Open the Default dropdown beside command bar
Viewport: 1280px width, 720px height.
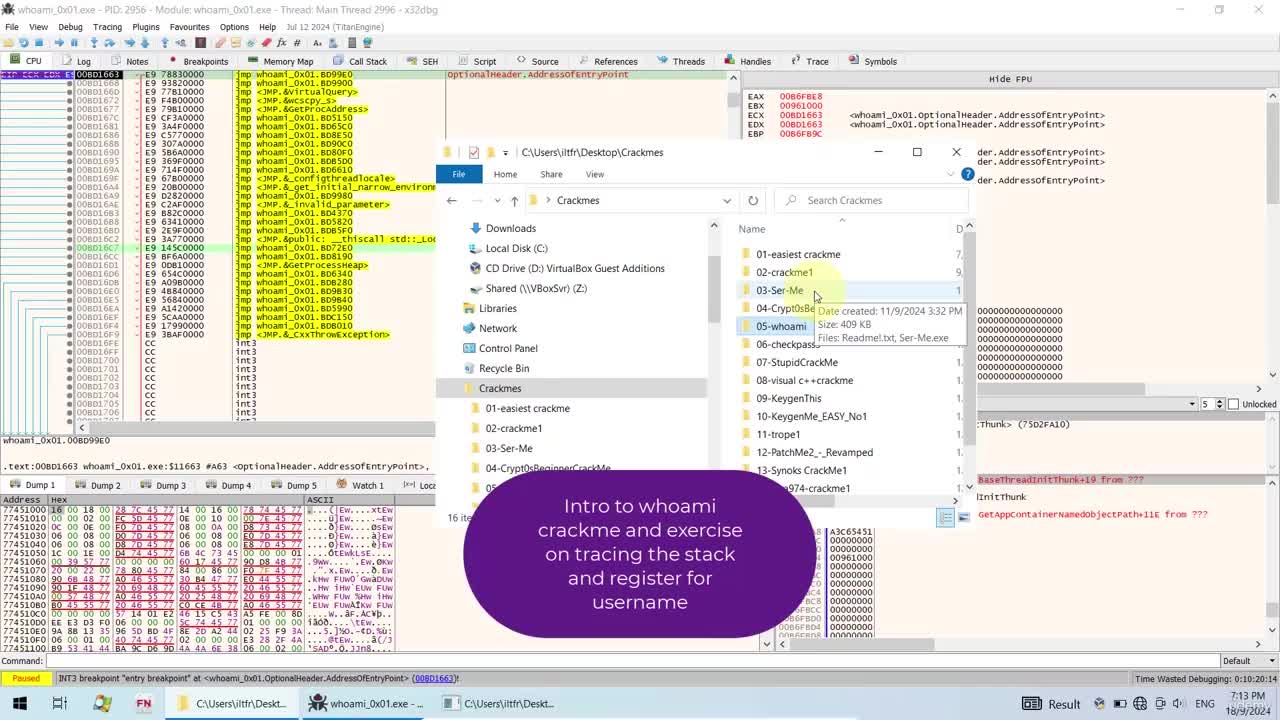click(1244, 661)
